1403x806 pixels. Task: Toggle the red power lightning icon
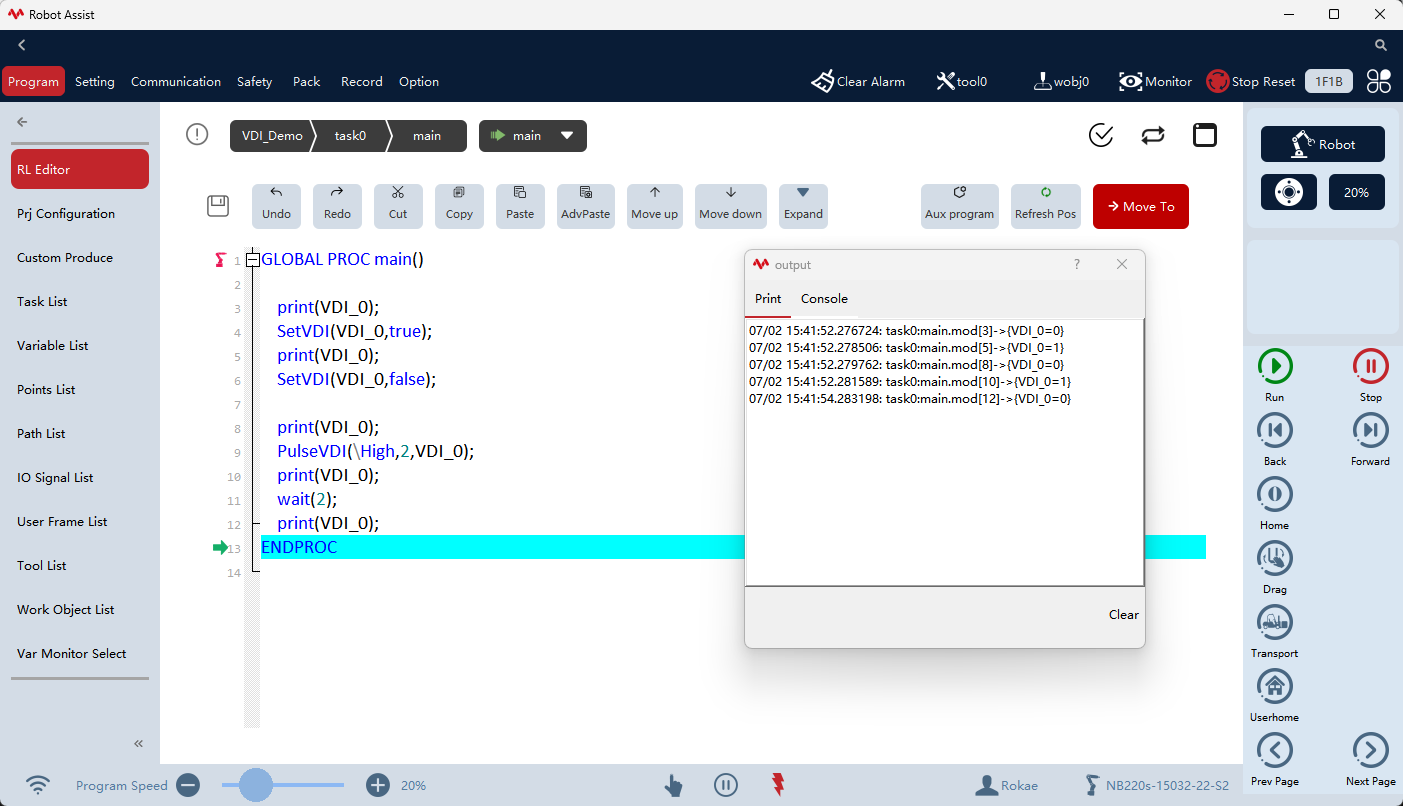click(778, 785)
